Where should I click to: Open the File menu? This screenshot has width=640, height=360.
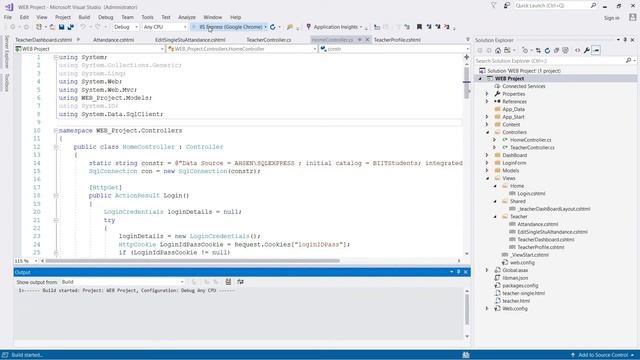[8, 17]
